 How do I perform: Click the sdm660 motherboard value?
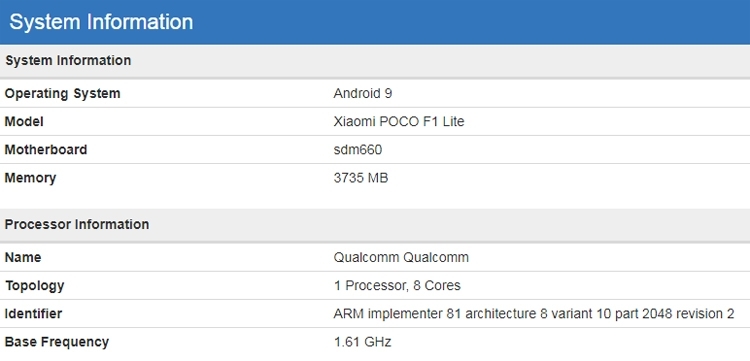(x=358, y=150)
